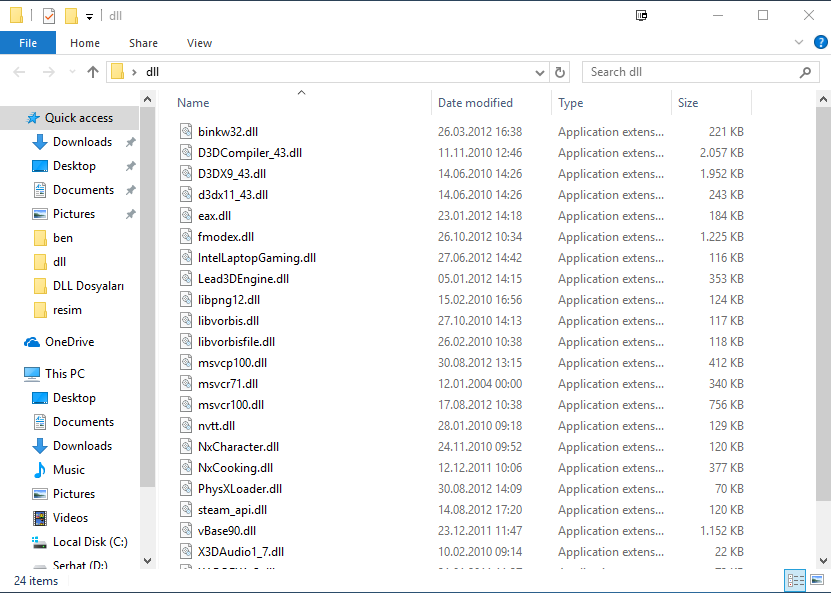Open the address bar history dropdown

point(540,72)
